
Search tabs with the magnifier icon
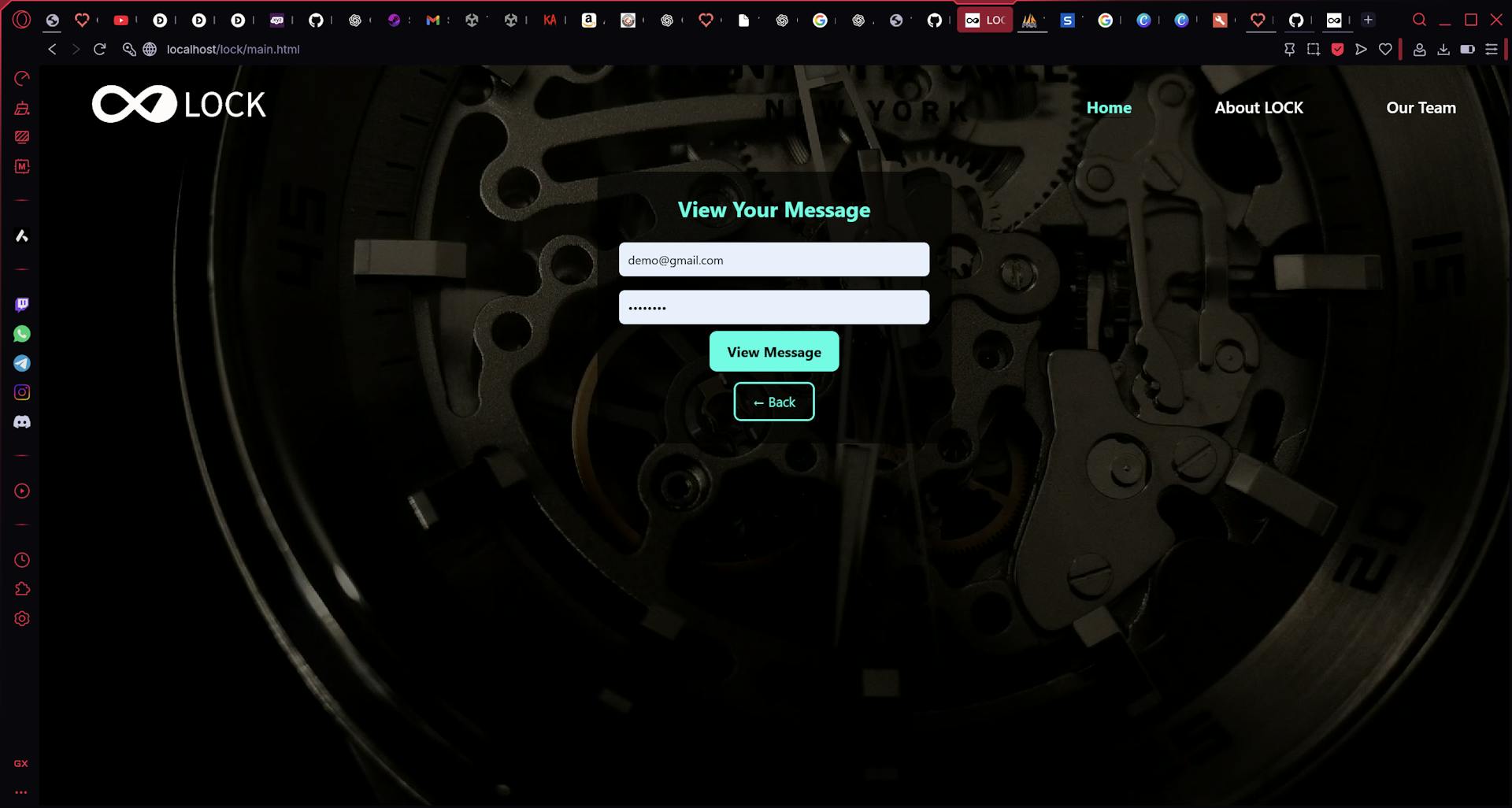(1419, 20)
